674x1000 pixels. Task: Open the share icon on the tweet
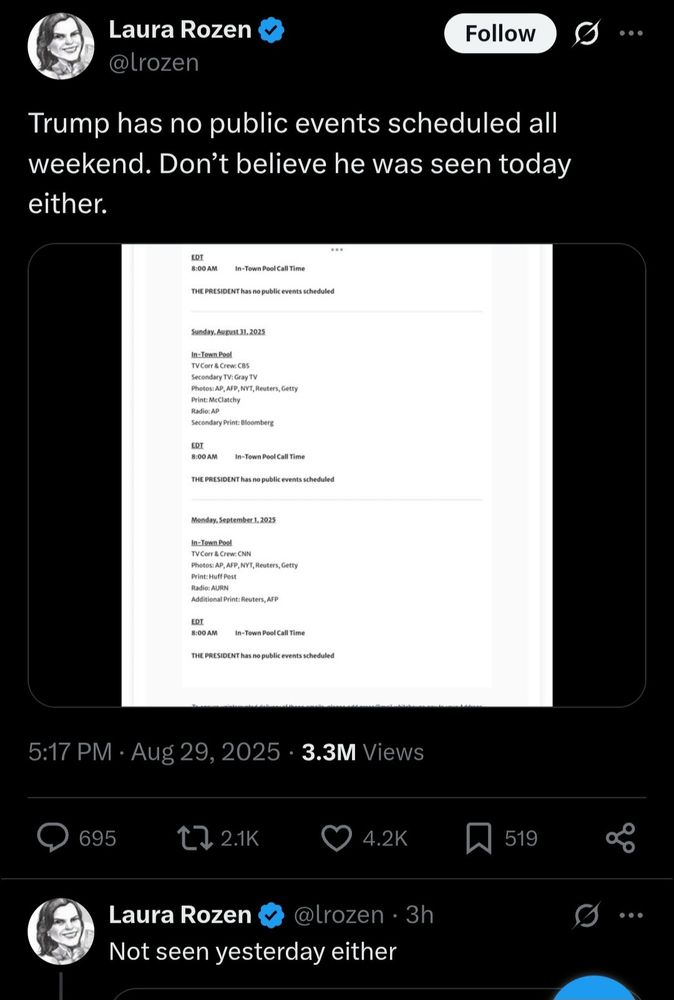[620, 838]
